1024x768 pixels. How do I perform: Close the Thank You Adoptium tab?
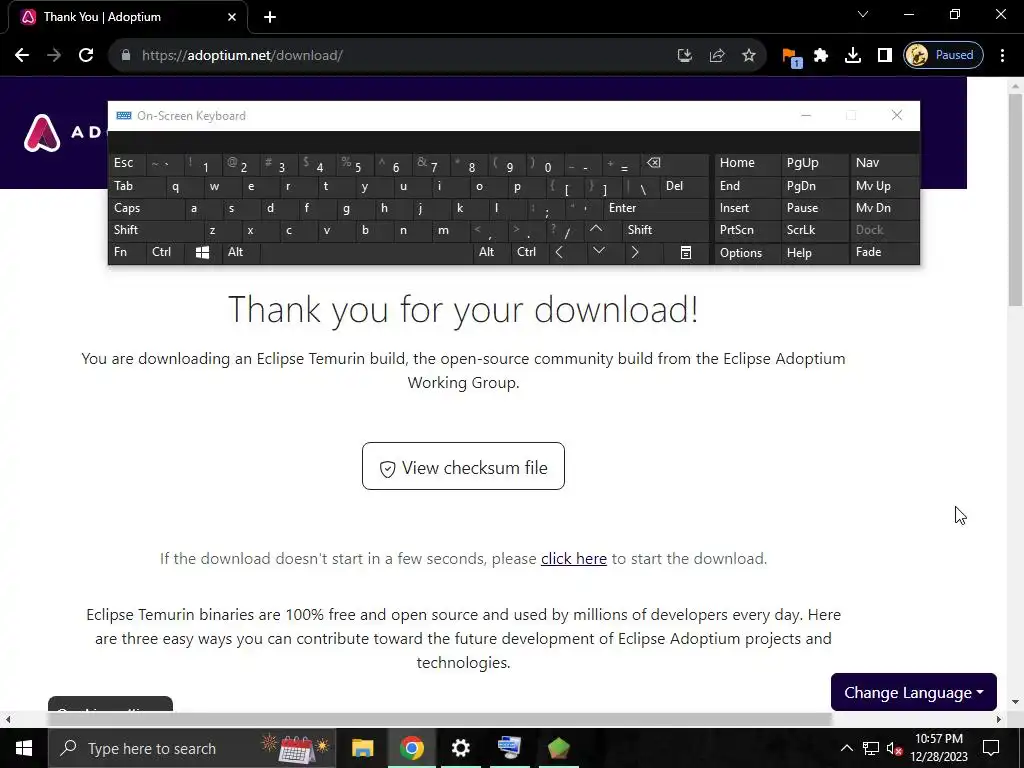click(x=232, y=17)
